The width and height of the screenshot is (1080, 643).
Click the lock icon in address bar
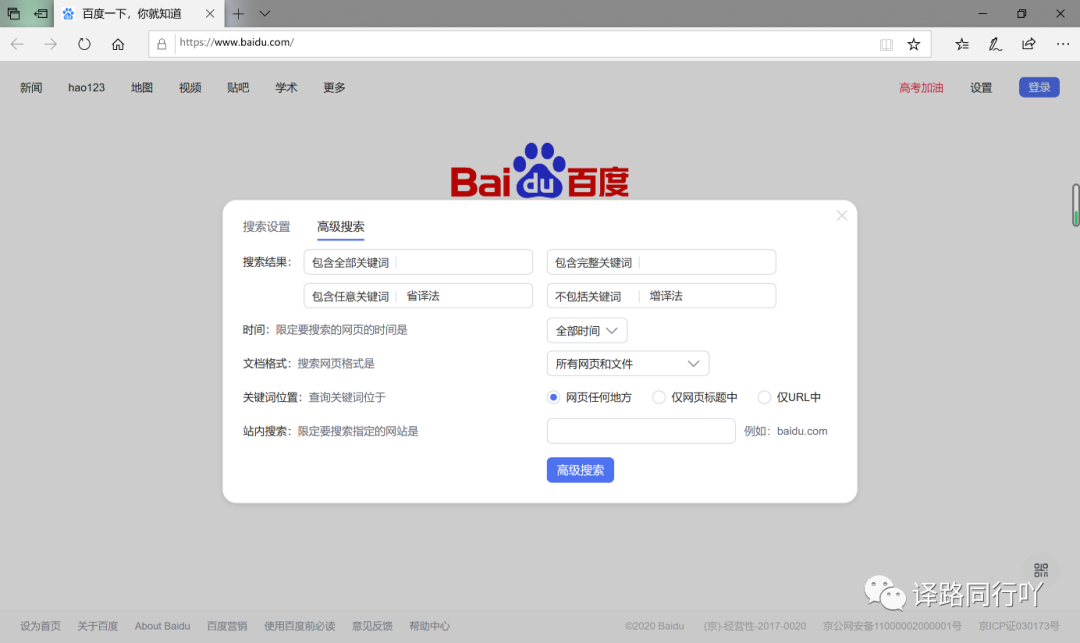coord(162,44)
